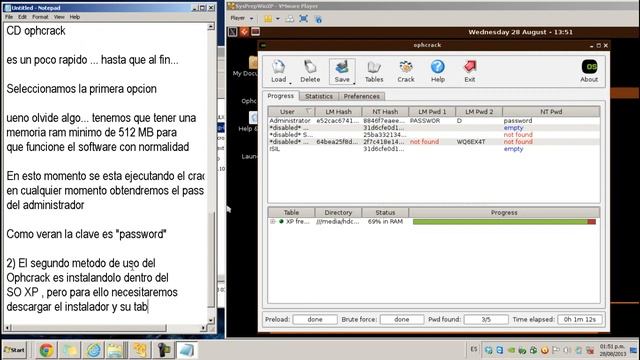Open the ophcrack window menu icon in titlebar
The image size is (640, 360).
(x=264, y=45)
